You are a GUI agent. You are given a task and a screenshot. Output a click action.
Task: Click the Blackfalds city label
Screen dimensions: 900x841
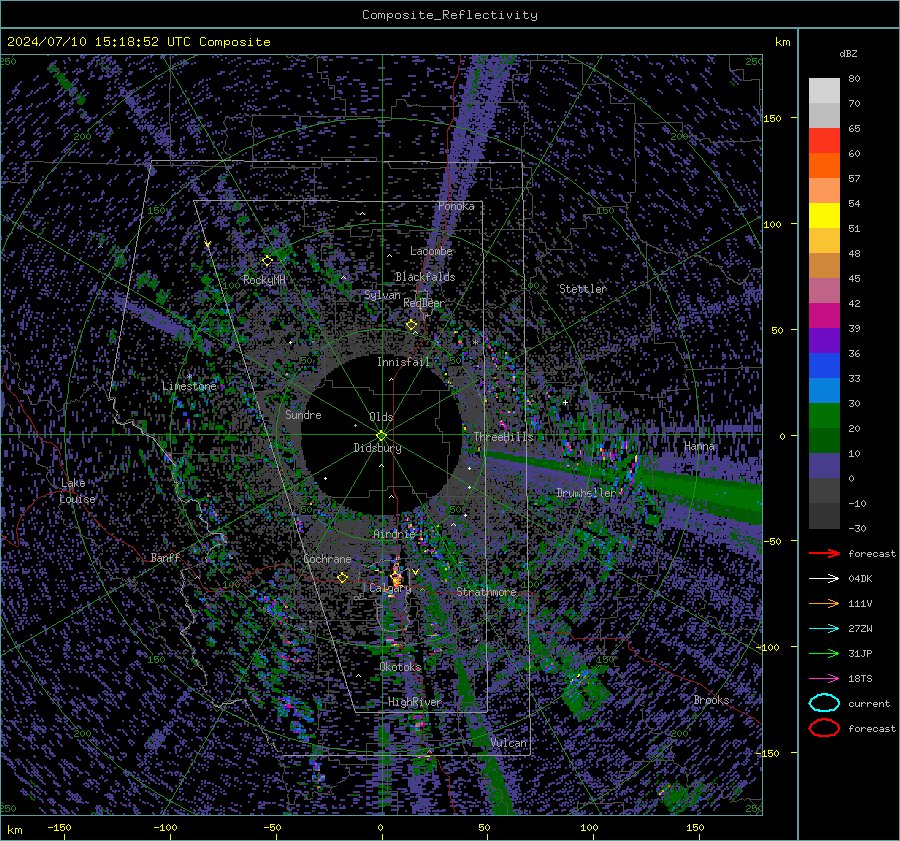pyautogui.click(x=425, y=277)
